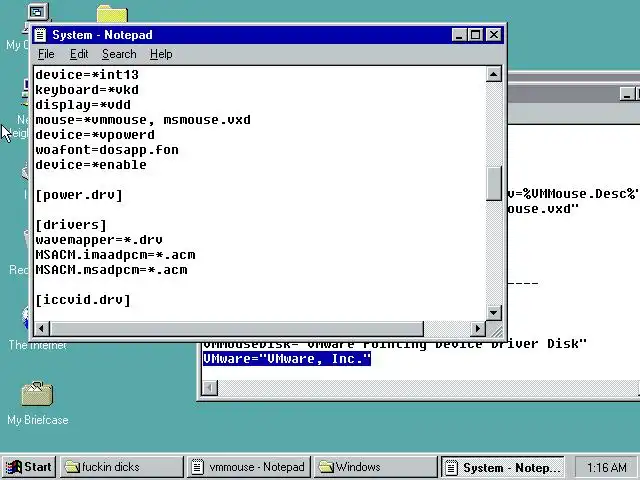Click the highlighted VMware="VMware, Inc." line
This screenshot has height=480, width=640.
287,359
